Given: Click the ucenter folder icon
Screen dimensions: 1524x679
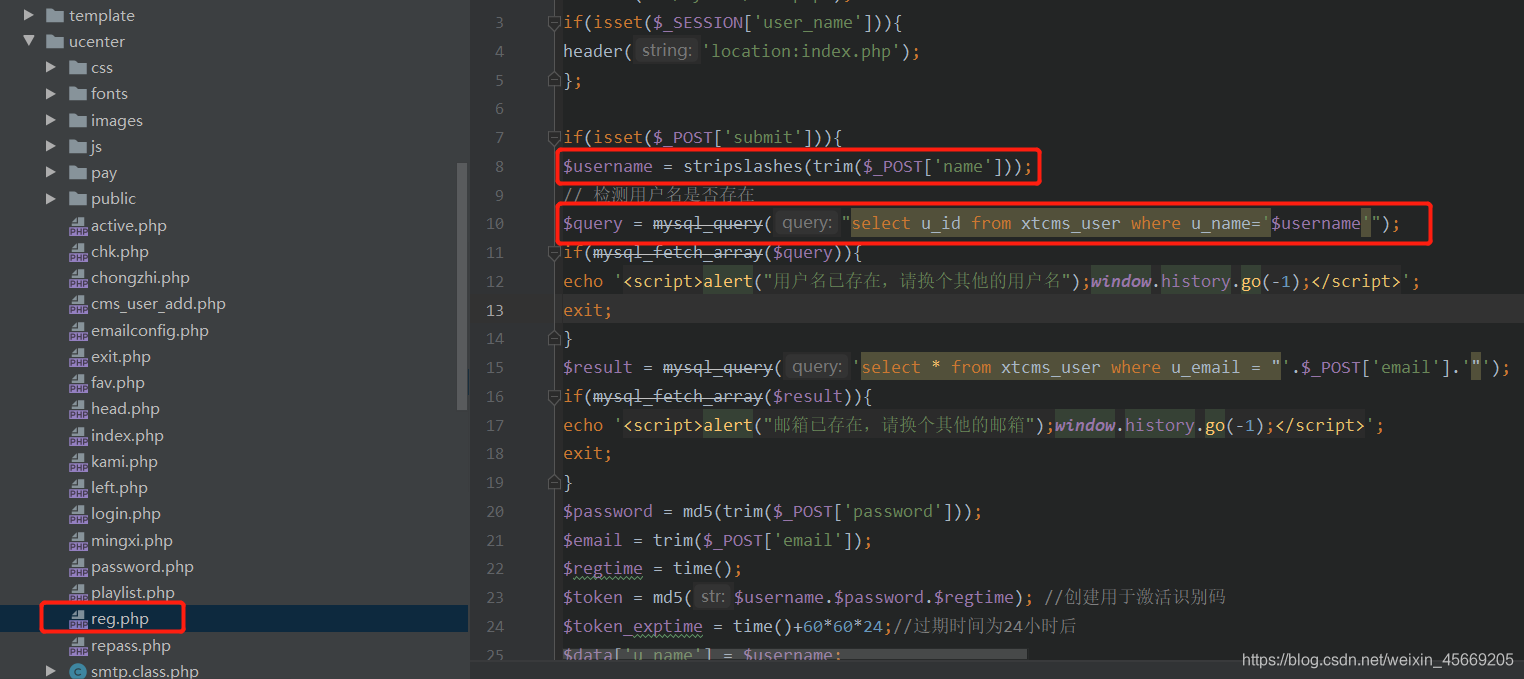Looking at the screenshot, I should 55,42.
